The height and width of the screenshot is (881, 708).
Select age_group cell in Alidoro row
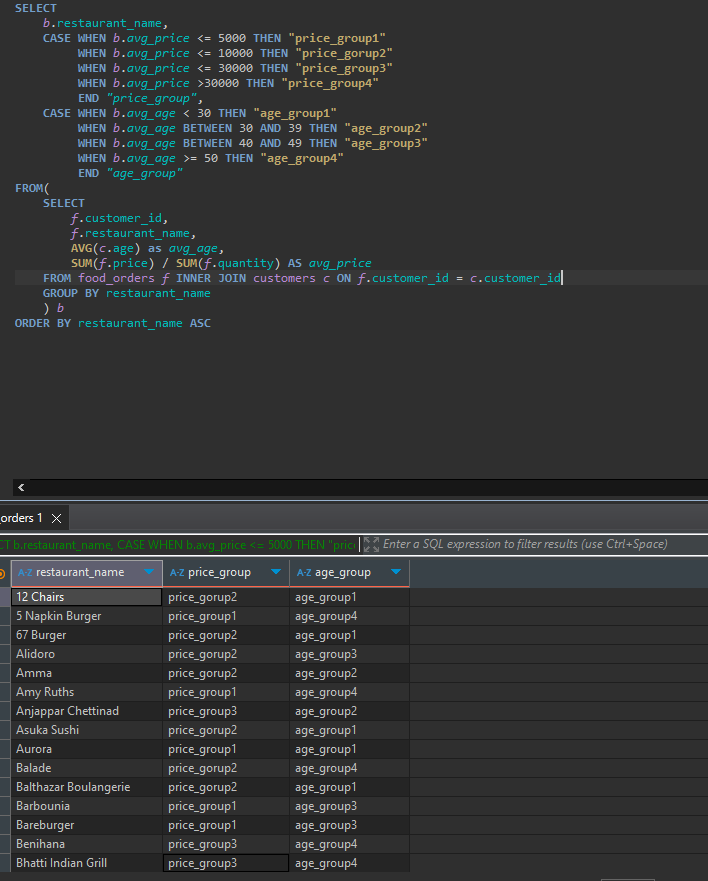350,654
